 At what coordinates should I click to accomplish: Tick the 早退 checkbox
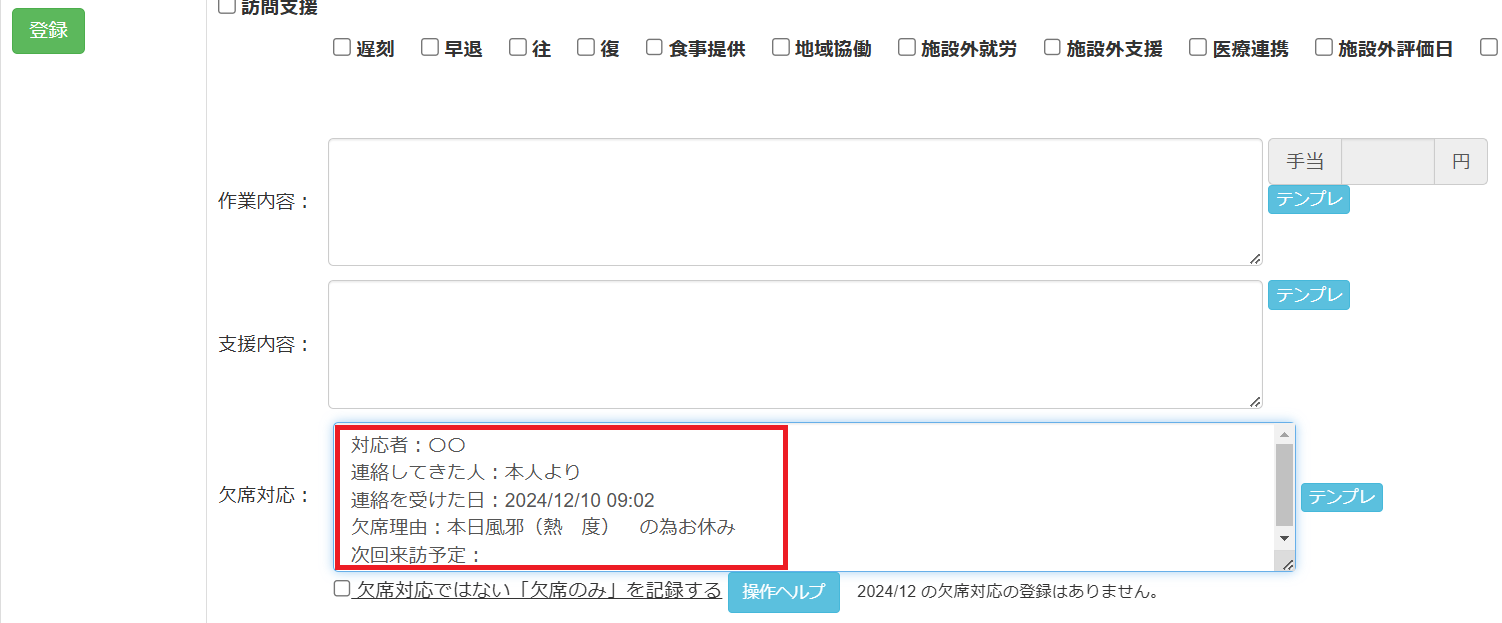[430, 47]
